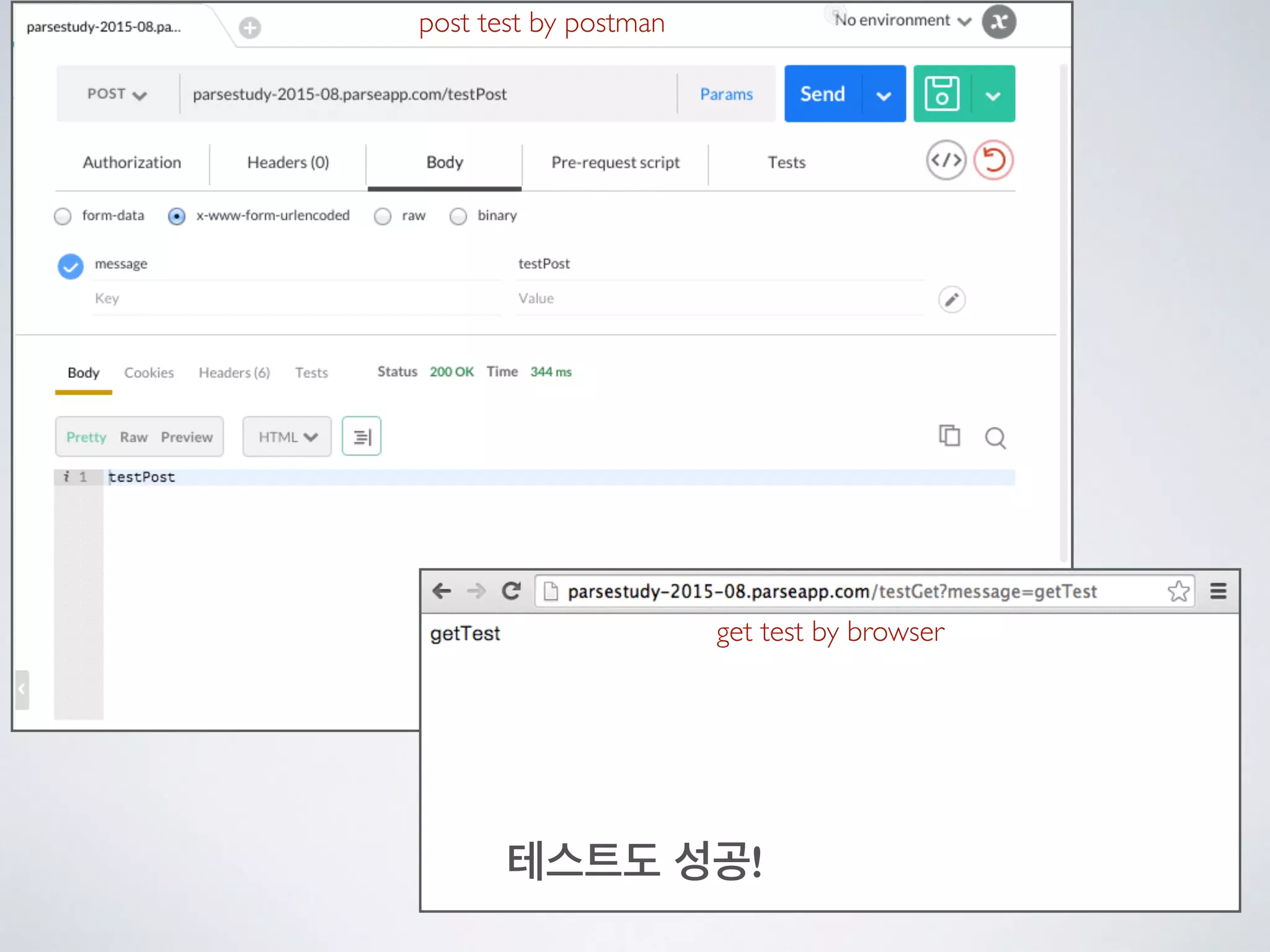Viewport: 1270px width, 952px height.
Task: Open the HTML response format dropdown
Action: point(287,437)
